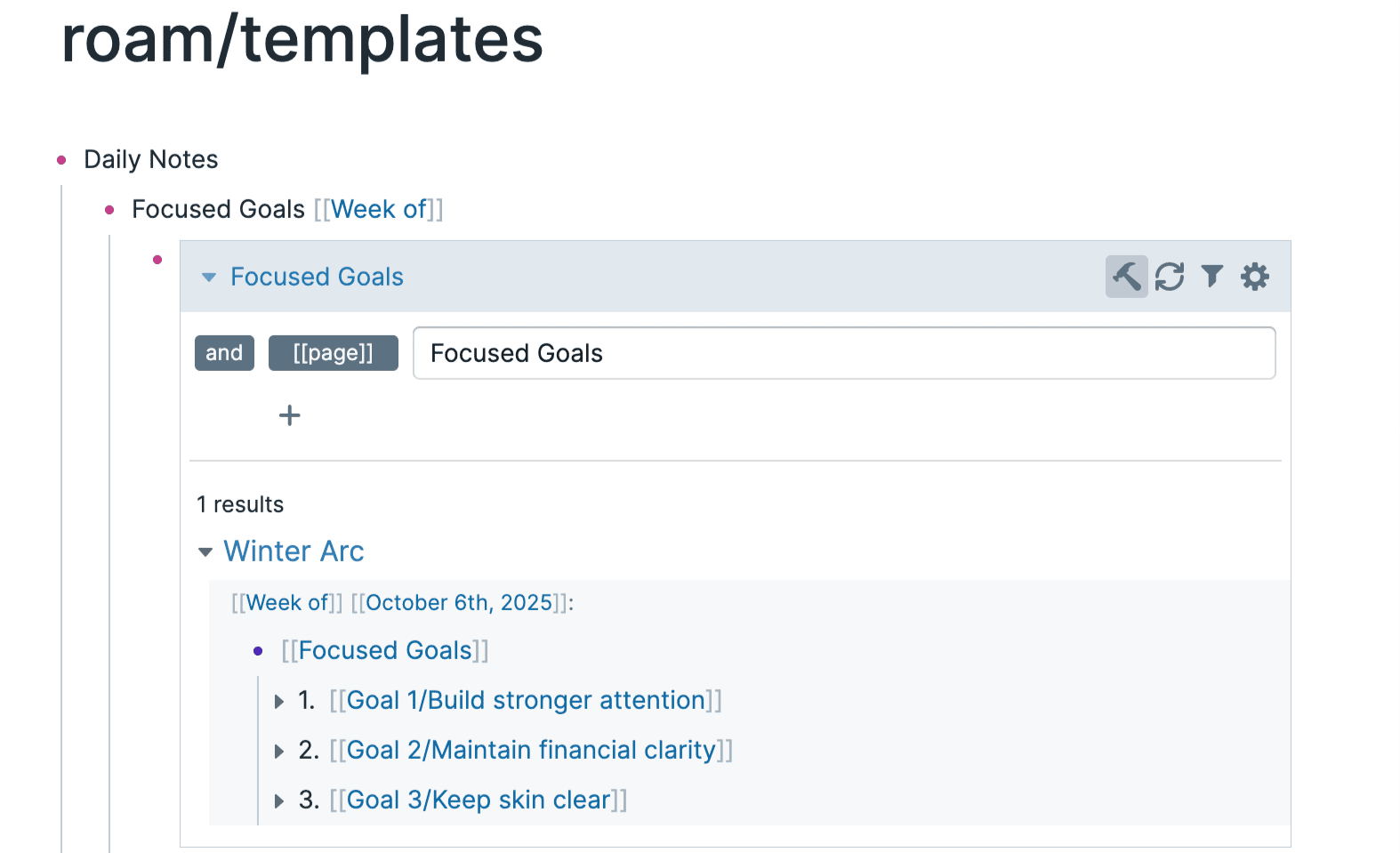The width and height of the screenshot is (1400, 853).
Task: Refresh the Focused Goals query results
Action: point(1169,277)
